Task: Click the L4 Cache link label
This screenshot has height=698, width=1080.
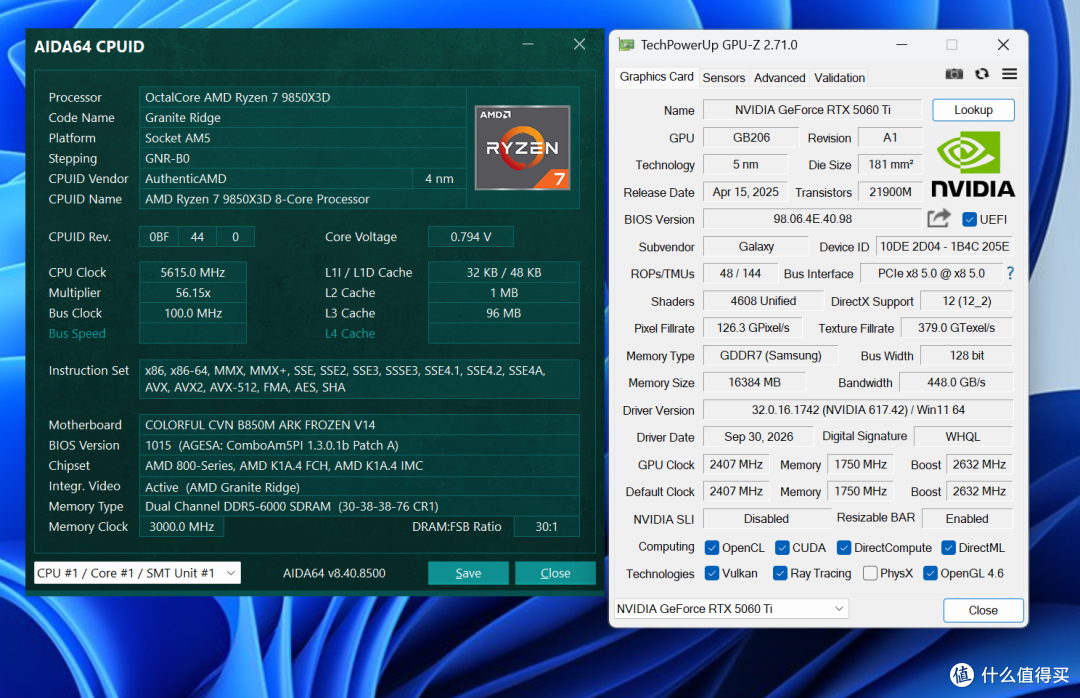Action: (x=350, y=333)
